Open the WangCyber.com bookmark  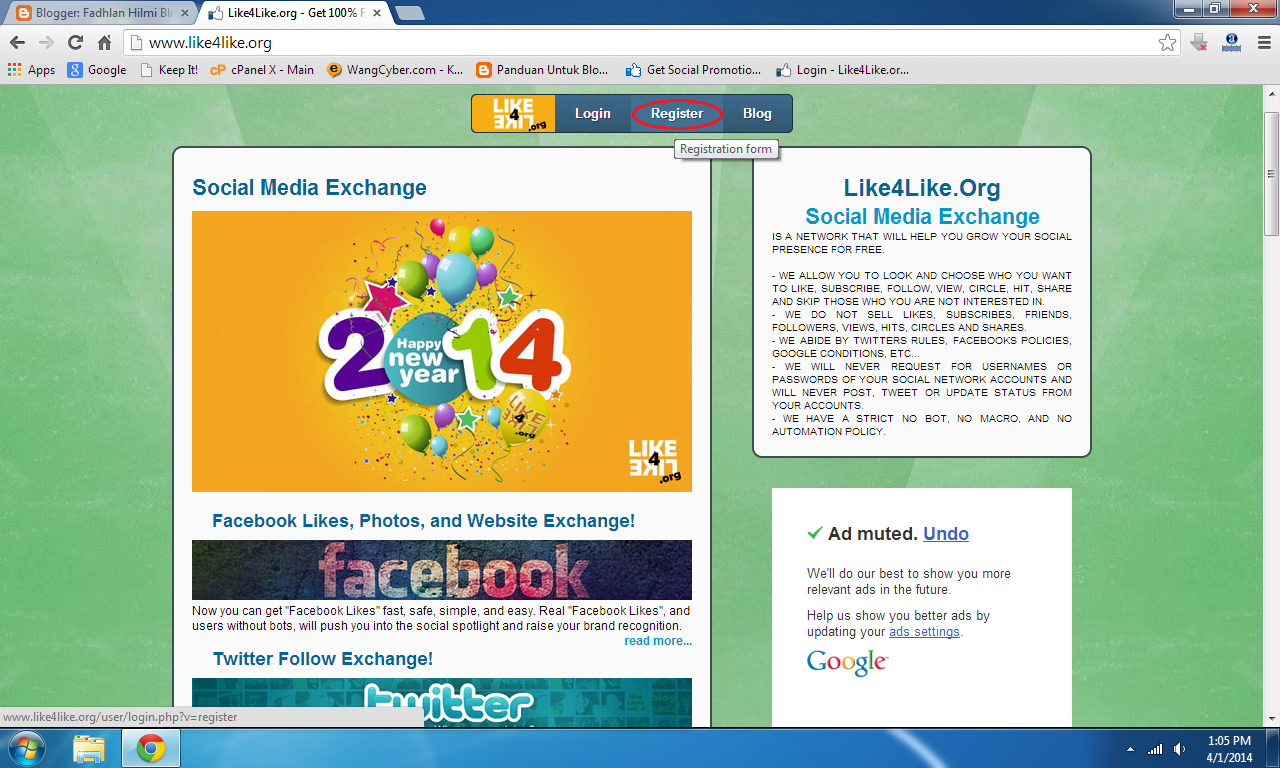pyautogui.click(x=396, y=70)
